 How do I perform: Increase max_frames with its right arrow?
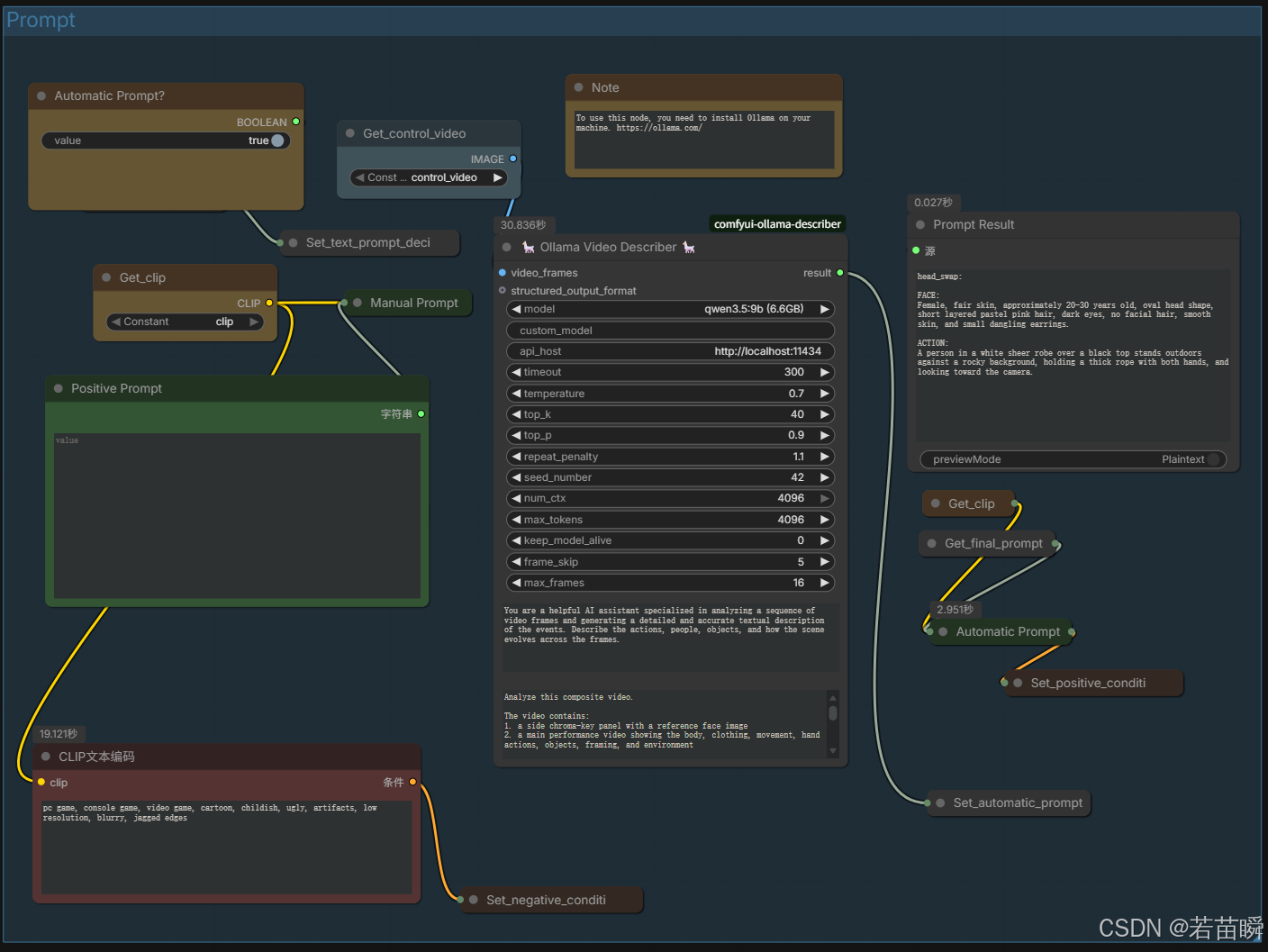[x=824, y=583]
